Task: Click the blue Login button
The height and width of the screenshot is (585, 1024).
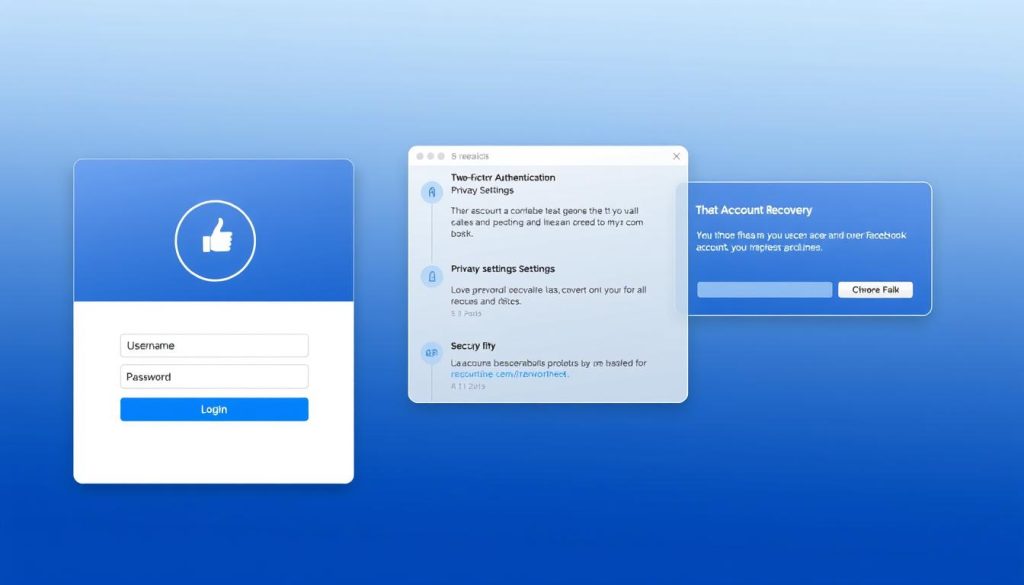Action: click(214, 409)
